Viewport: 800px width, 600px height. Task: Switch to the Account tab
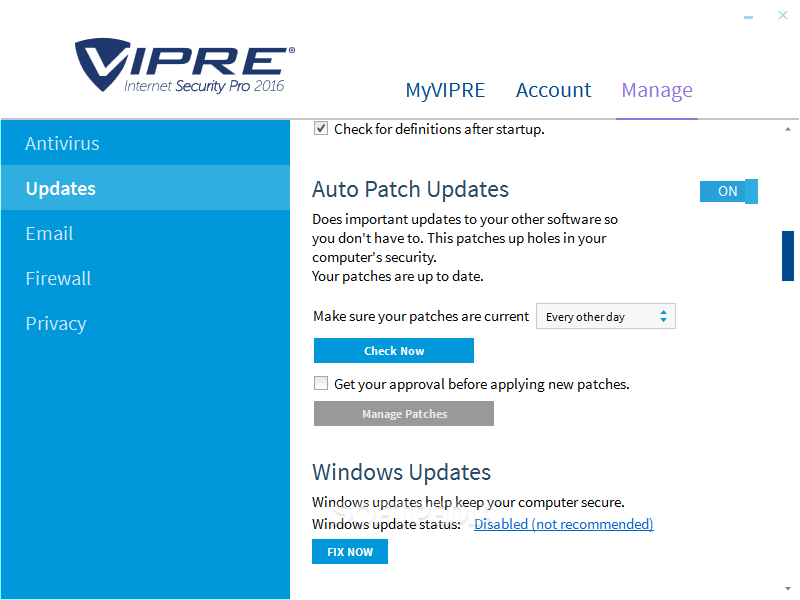553,90
